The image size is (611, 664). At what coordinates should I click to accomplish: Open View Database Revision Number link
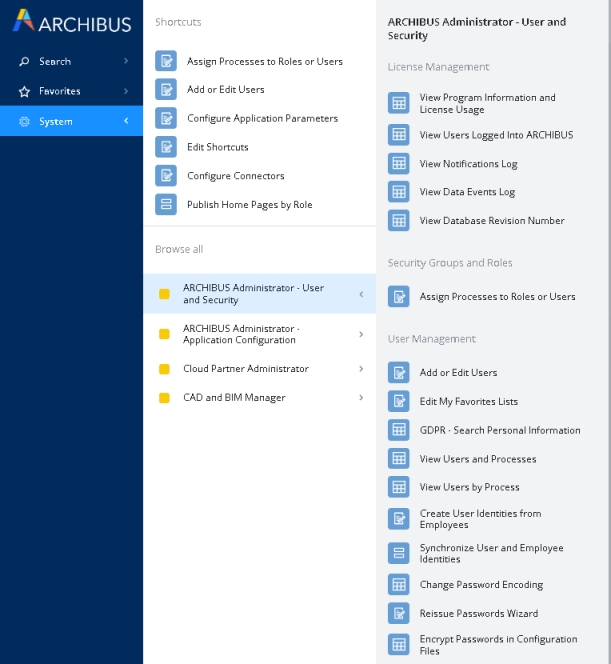(492, 221)
